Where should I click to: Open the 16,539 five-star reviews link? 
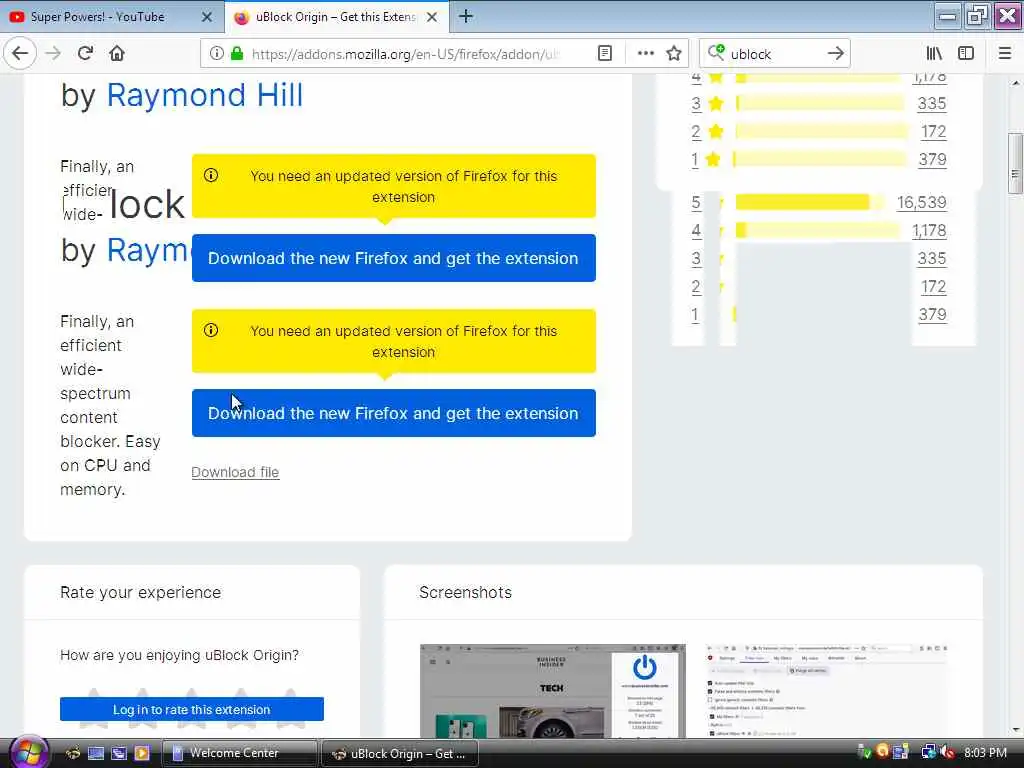921,202
